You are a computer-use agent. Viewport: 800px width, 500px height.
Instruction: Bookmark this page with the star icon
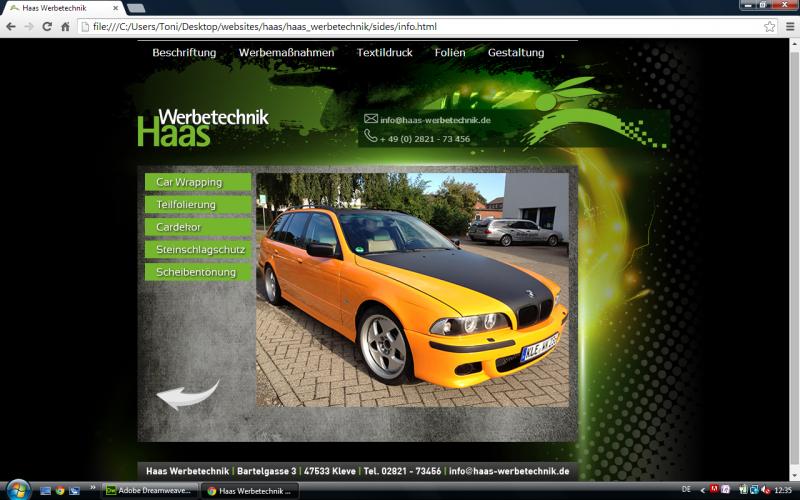769,27
